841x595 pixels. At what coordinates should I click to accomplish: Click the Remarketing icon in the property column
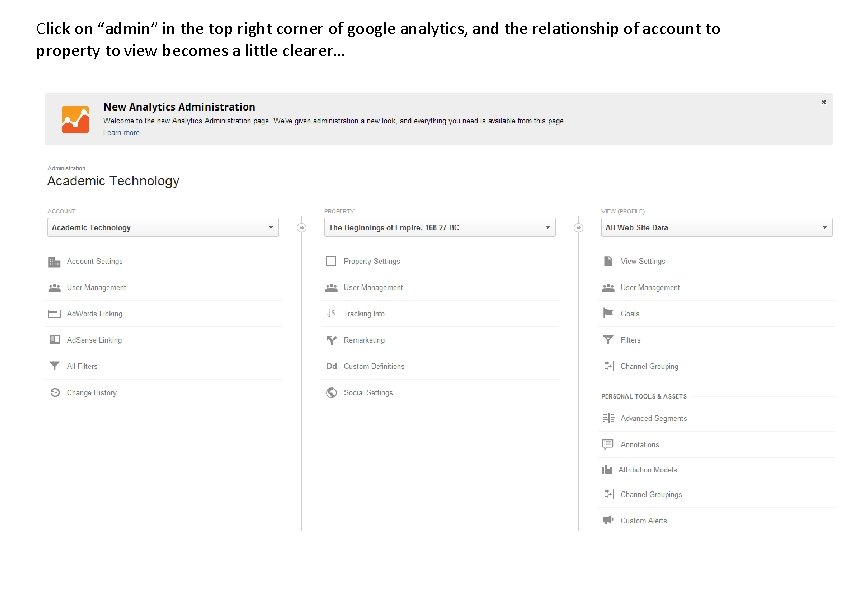click(x=331, y=340)
